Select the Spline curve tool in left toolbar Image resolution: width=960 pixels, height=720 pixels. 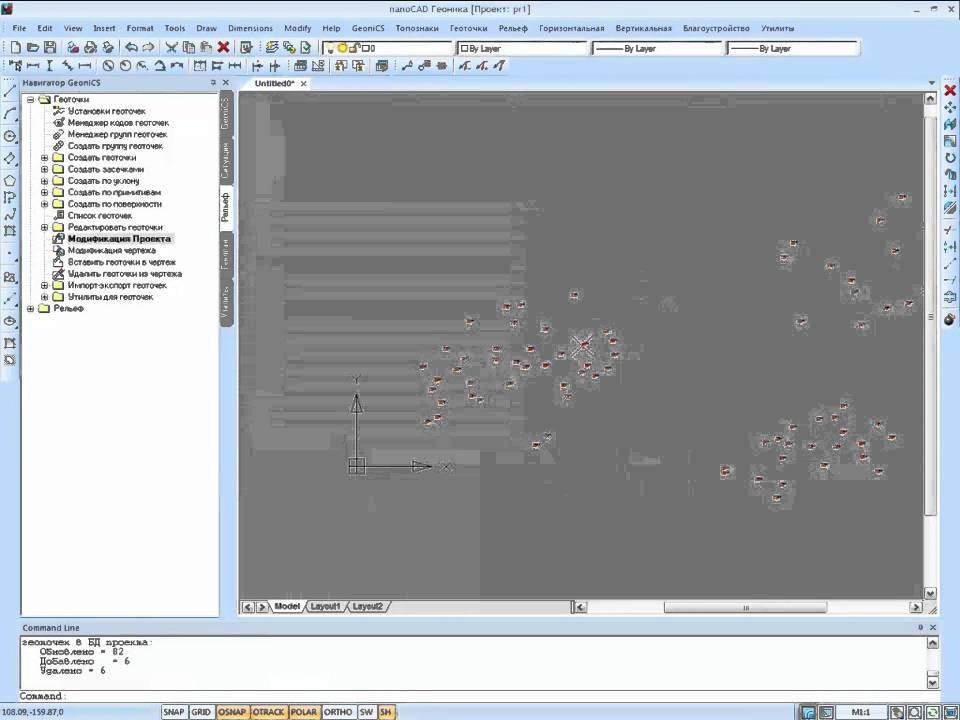10,214
